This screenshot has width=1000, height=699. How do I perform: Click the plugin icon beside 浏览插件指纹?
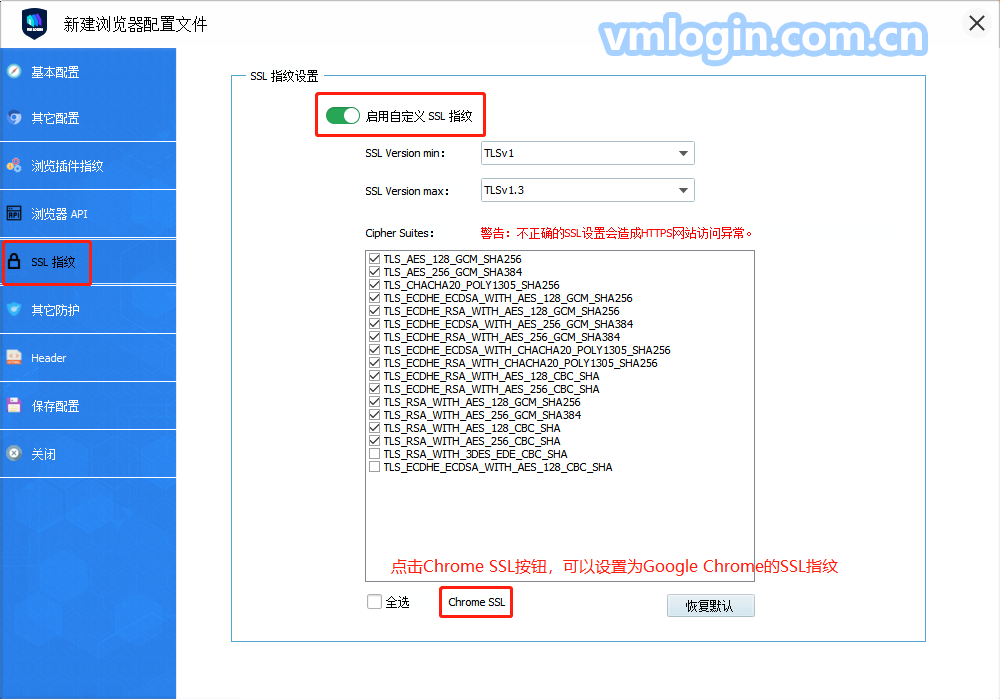(14, 165)
